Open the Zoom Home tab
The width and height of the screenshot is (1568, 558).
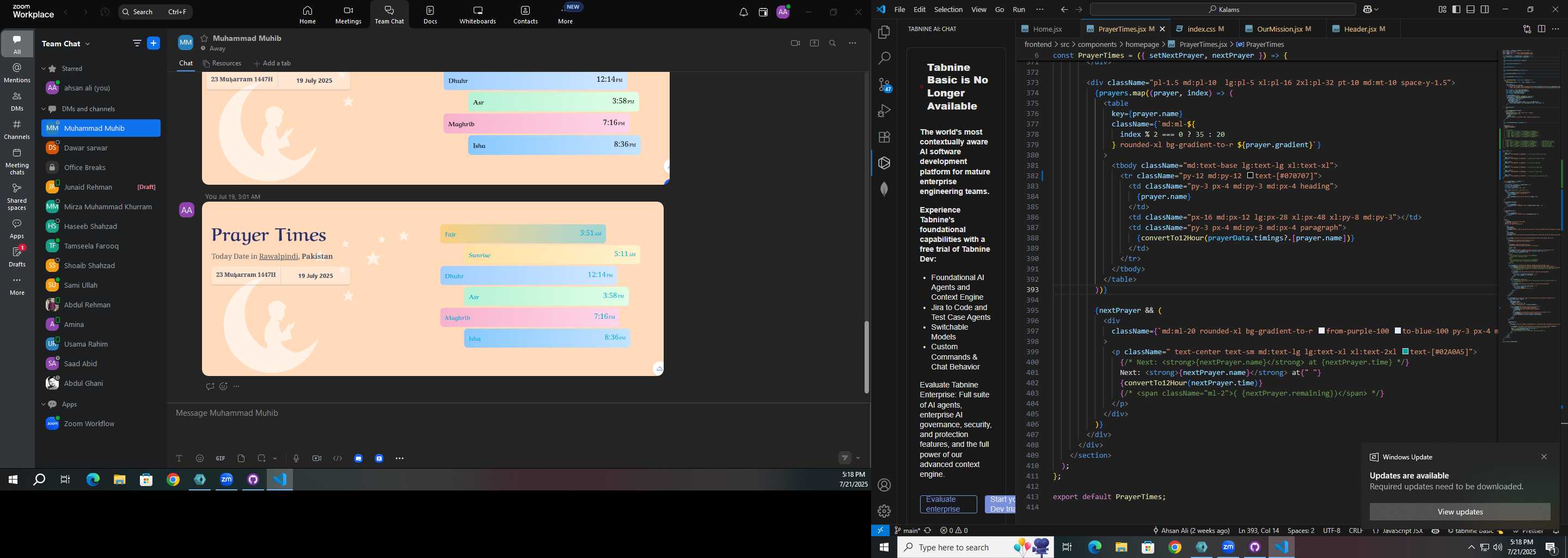[x=308, y=15]
